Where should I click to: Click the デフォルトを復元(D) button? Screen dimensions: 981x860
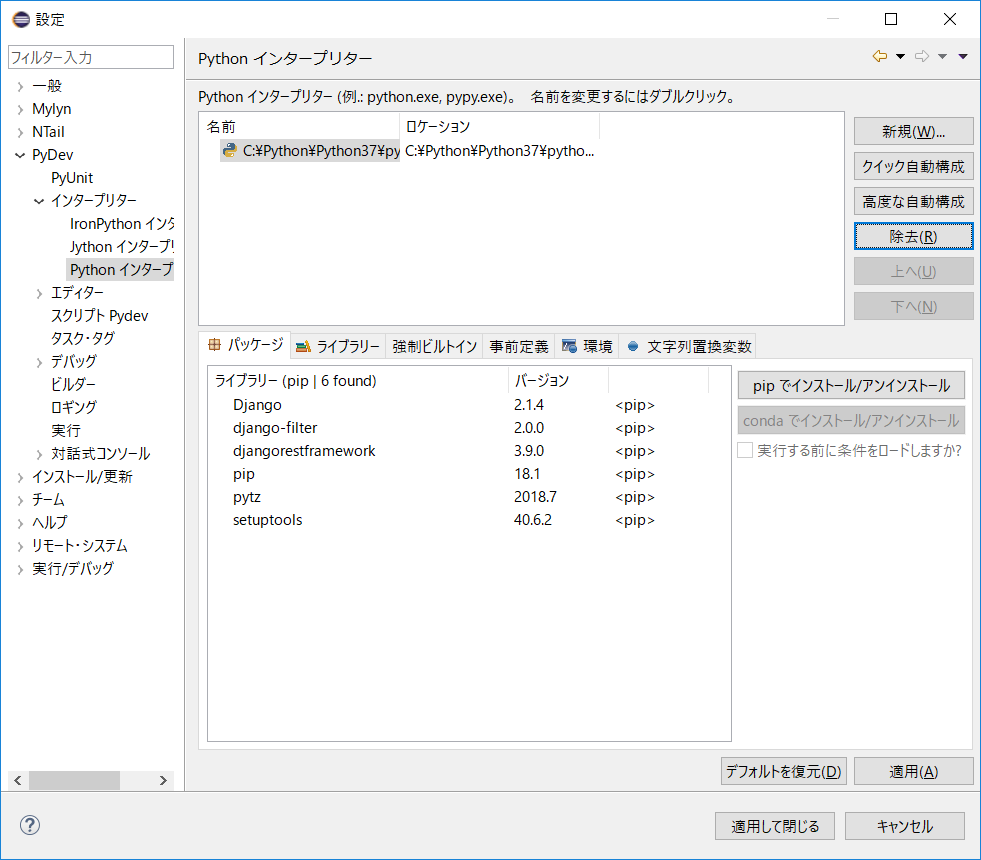[783, 771]
